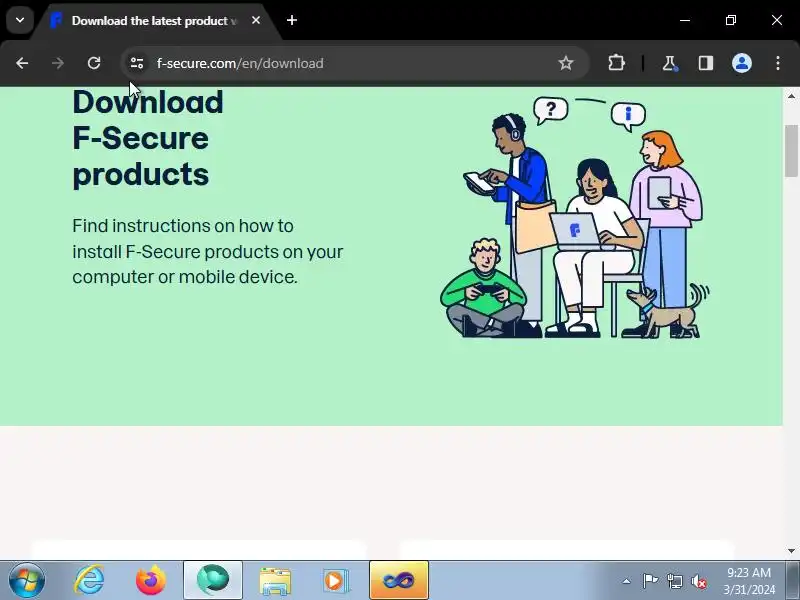This screenshot has width=800, height=600.
Task: Open Action Center flag icon
Action: pyautogui.click(x=650, y=581)
